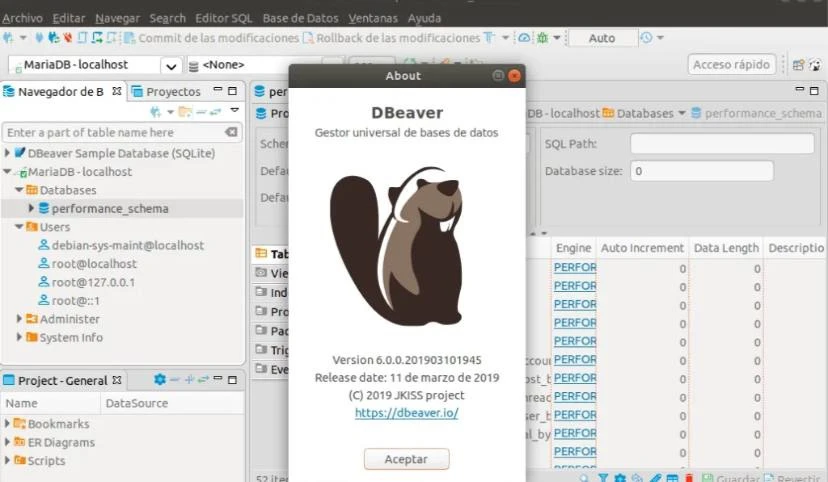Expand the ER Diagrams folder
Screen dimensions: 828x482
(x=7, y=442)
